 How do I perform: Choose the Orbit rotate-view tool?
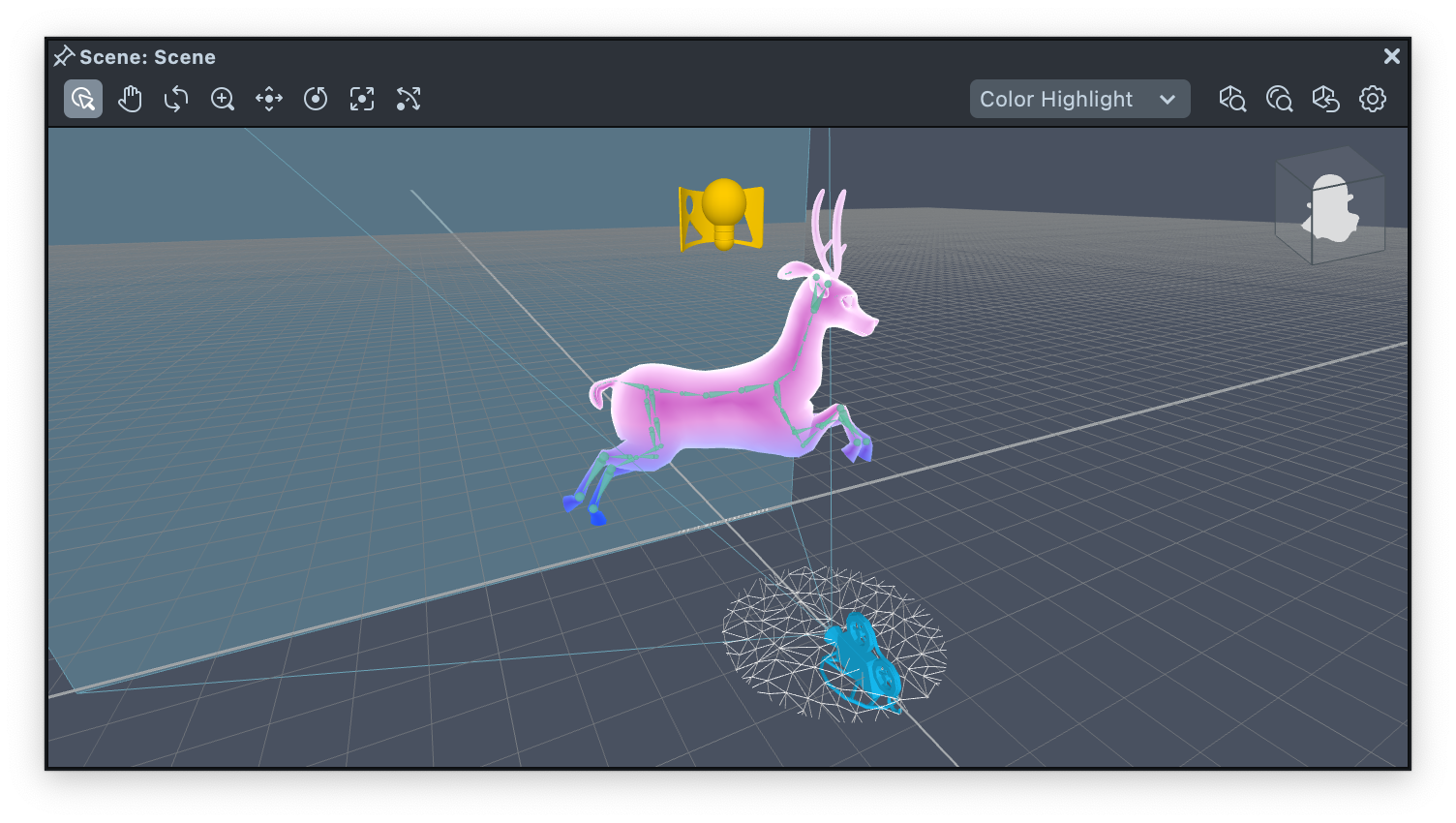176,99
